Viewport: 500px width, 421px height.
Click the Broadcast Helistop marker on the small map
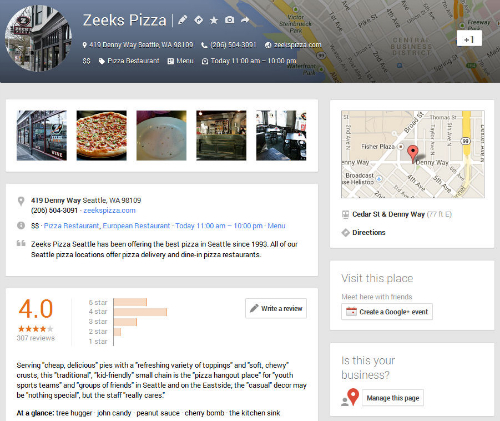[x=379, y=179]
